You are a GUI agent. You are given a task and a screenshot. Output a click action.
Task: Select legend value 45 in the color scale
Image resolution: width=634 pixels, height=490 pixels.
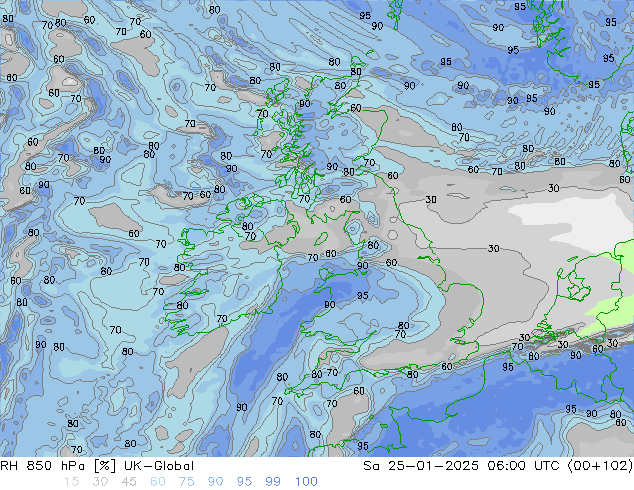129,482
